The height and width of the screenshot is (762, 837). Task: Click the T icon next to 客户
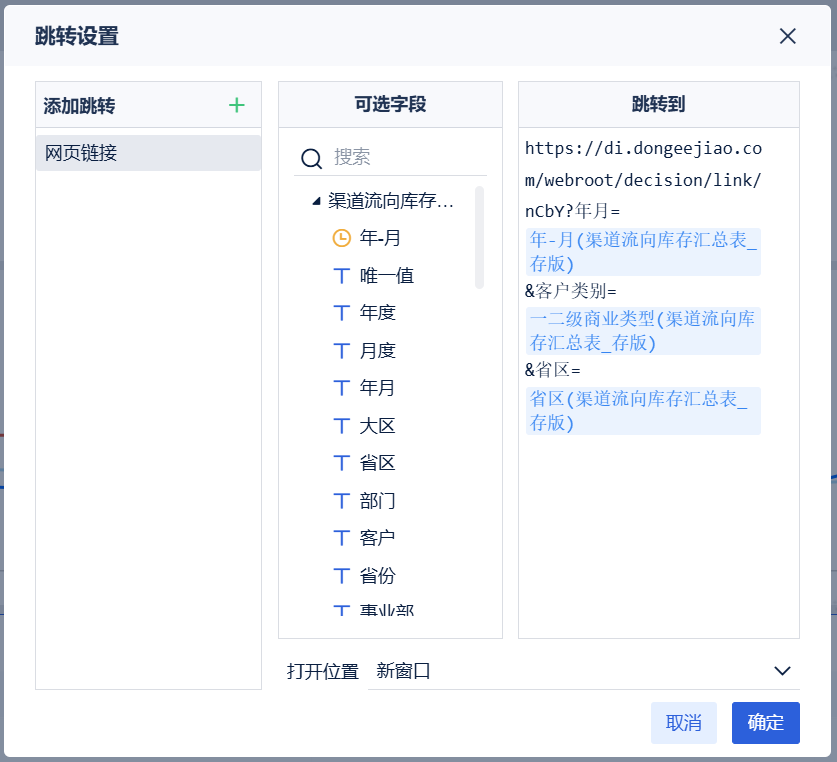tap(342, 538)
